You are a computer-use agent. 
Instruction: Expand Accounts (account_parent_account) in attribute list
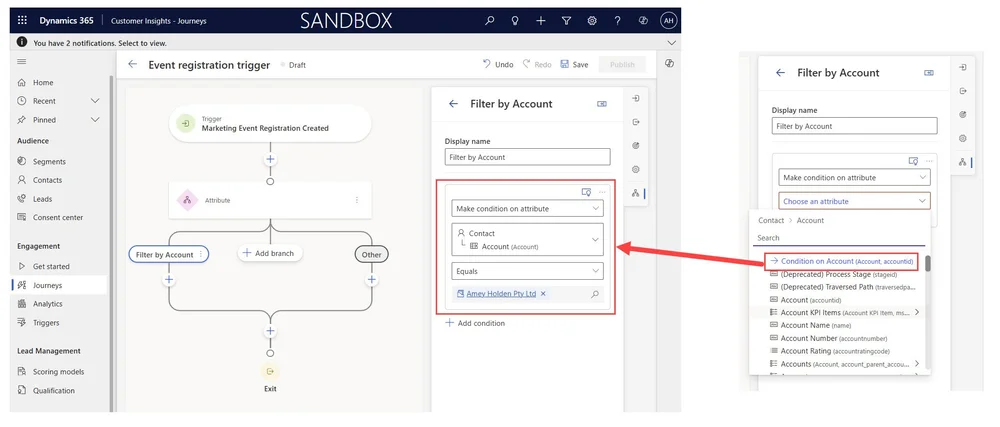(916, 363)
